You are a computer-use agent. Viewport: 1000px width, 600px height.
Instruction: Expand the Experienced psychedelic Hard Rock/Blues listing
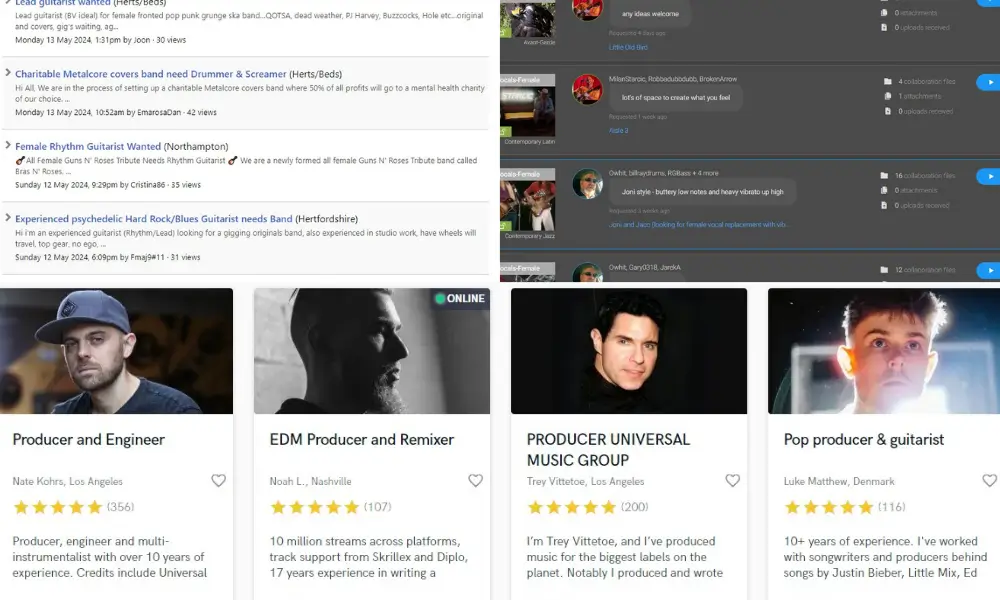(x=8, y=217)
